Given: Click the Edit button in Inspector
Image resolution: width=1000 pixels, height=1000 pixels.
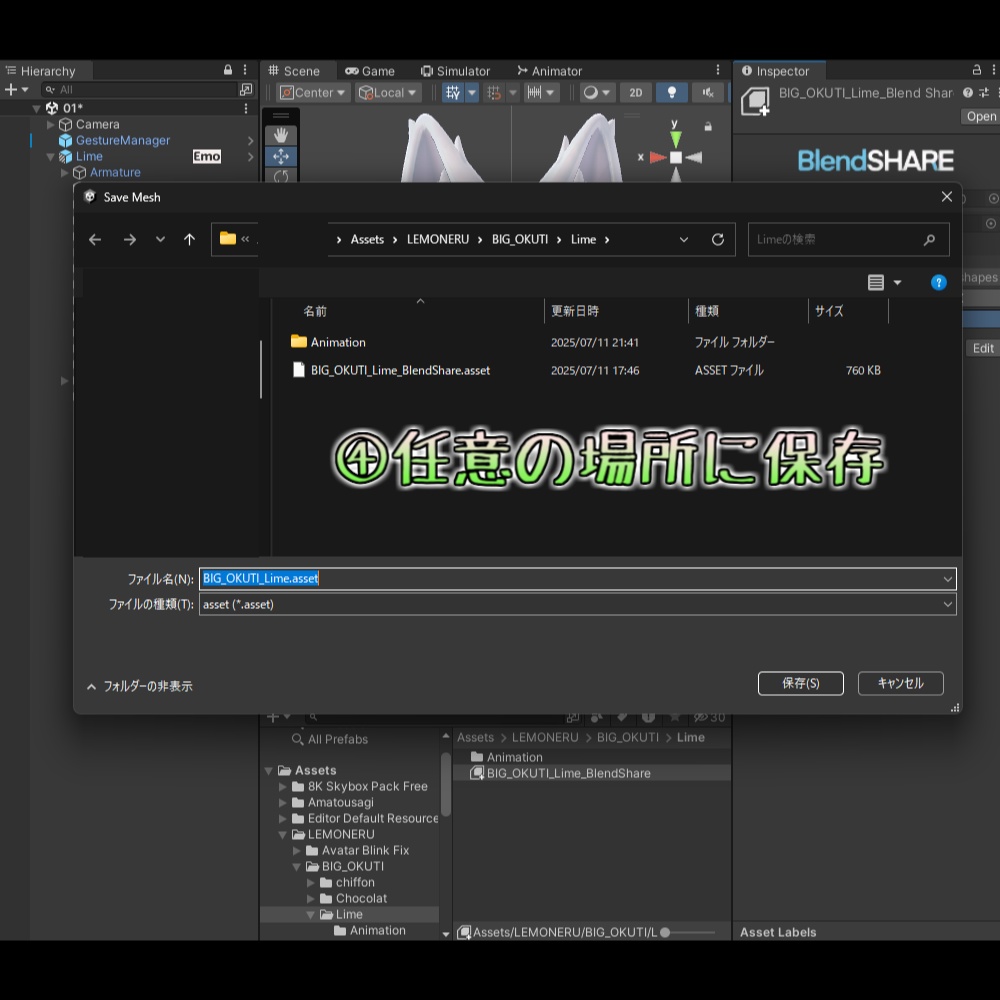Looking at the screenshot, I should tap(982, 348).
